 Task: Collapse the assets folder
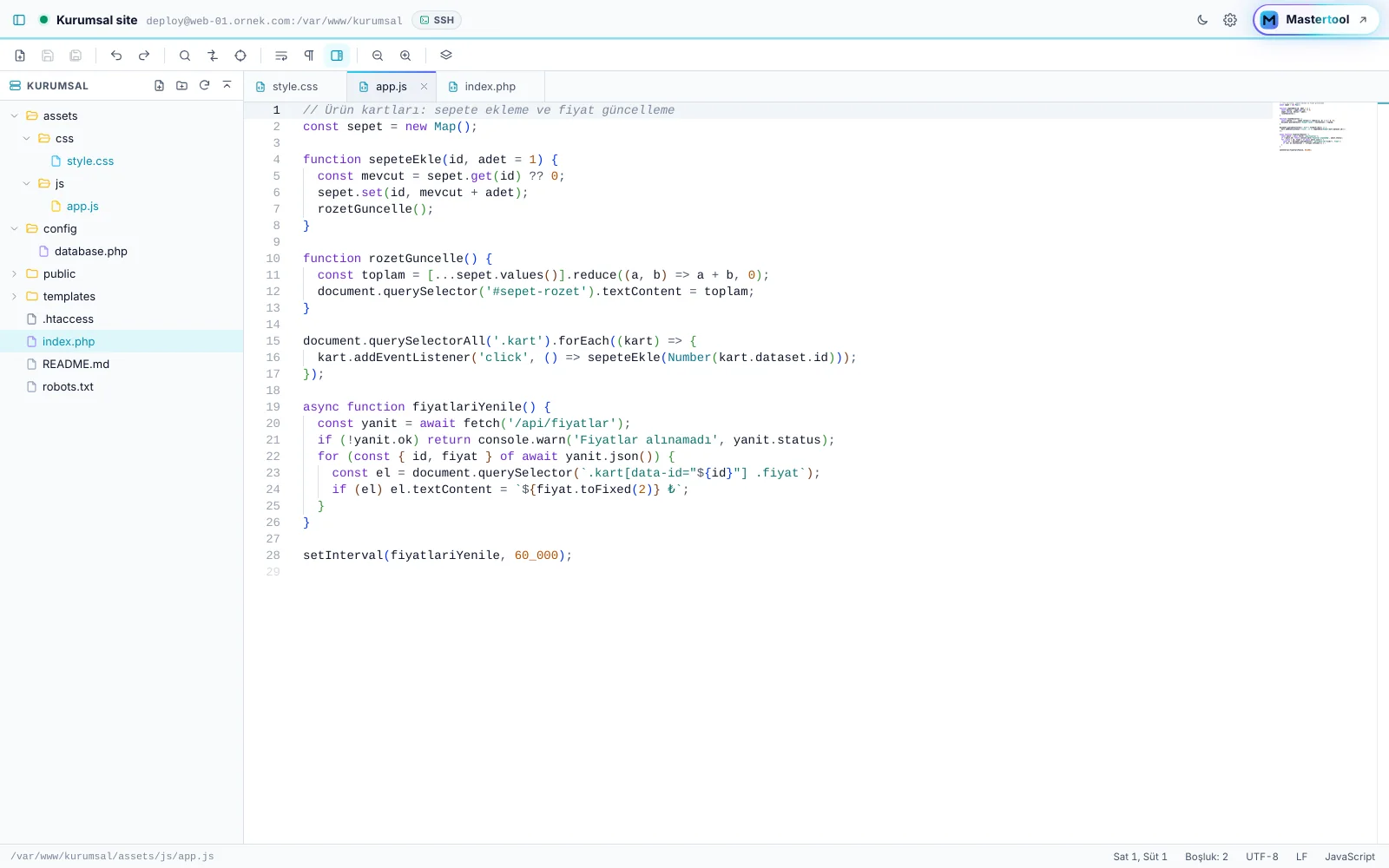tap(15, 116)
